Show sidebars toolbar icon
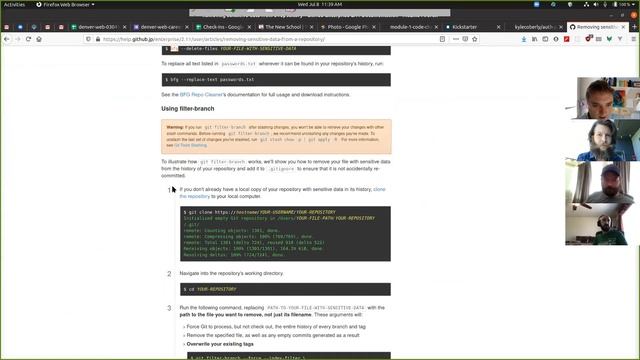Viewport: 640px width, 360px height. 545,39
